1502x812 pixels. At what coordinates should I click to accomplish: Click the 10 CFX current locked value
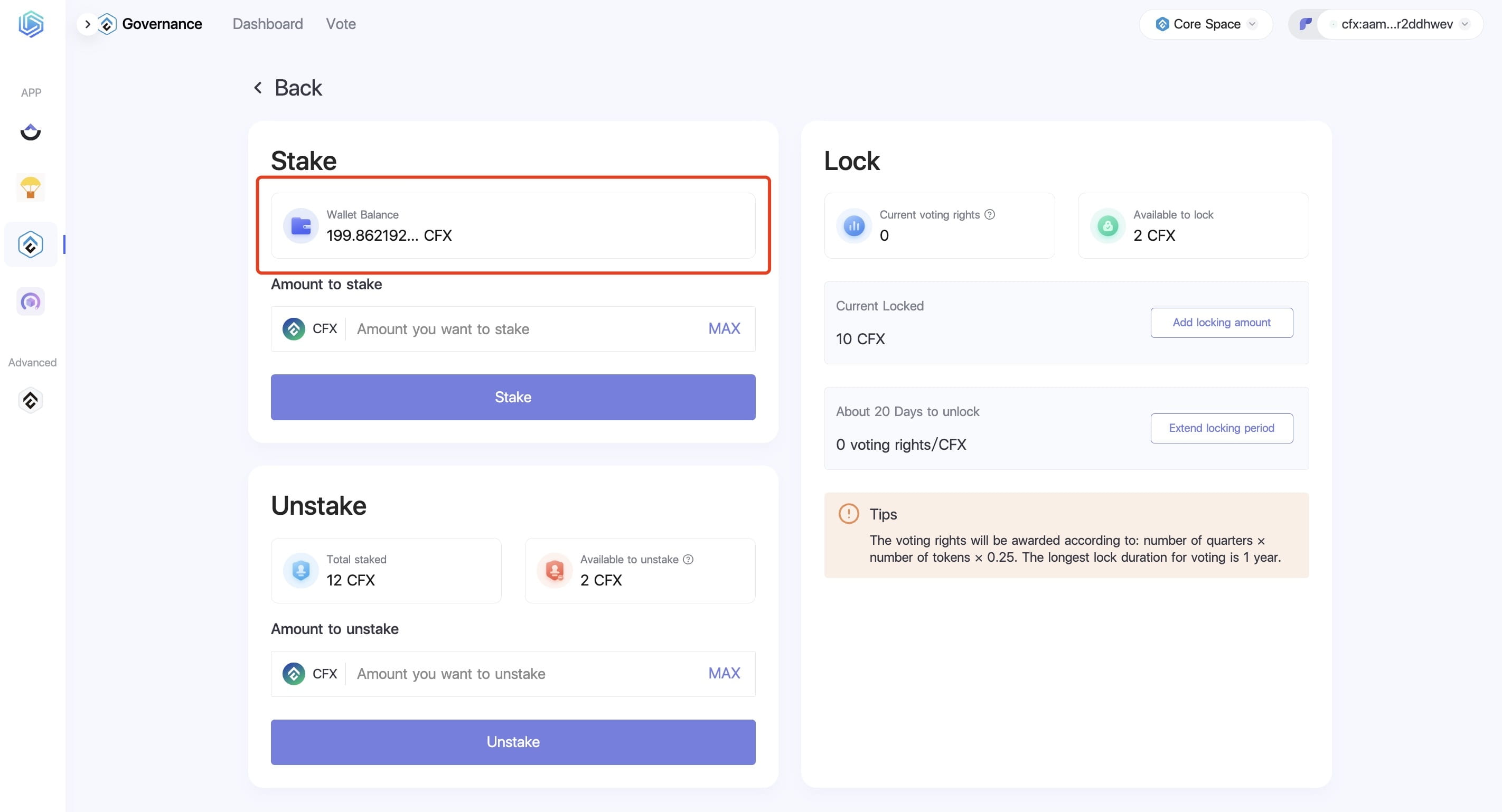click(x=860, y=338)
